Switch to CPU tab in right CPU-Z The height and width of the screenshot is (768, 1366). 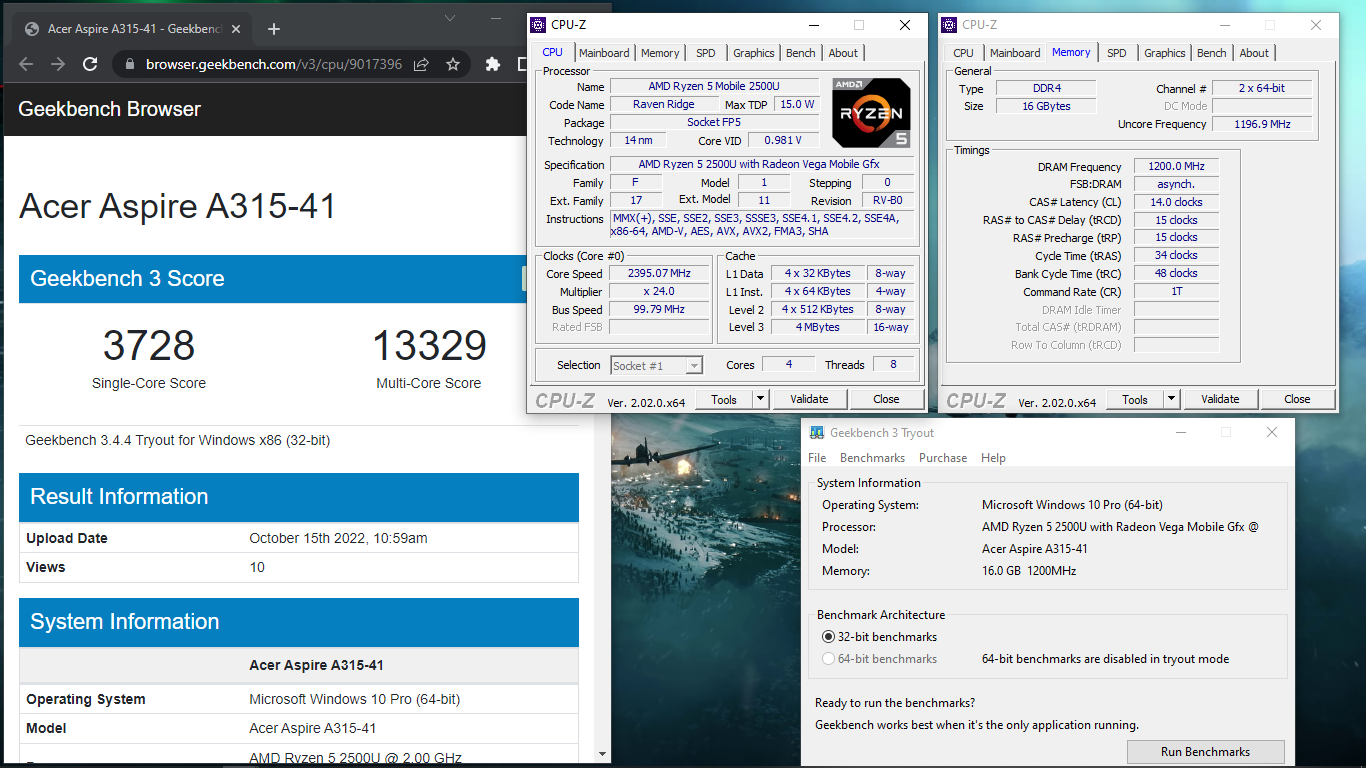tap(963, 53)
